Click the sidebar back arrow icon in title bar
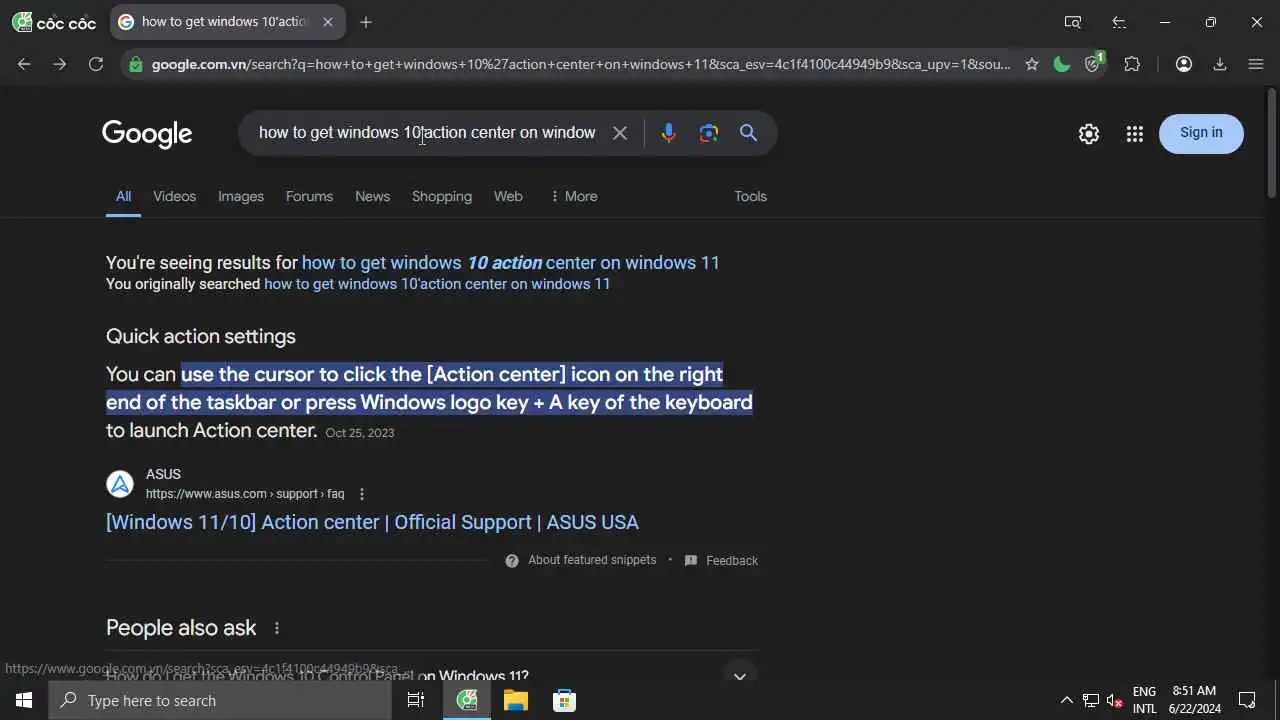 (1119, 22)
